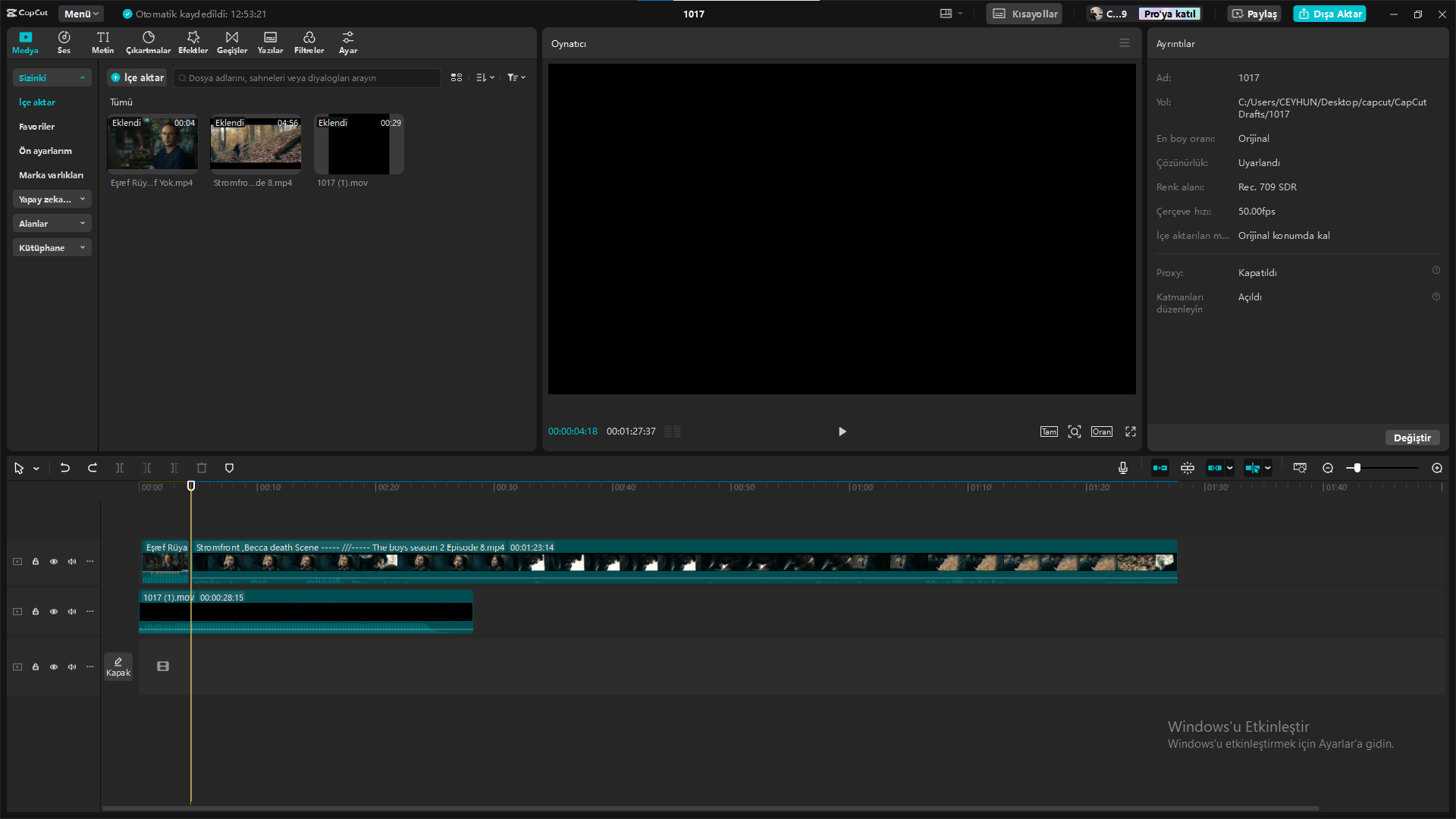1456x819 pixels.
Task: Start voice recording with microphone icon
Action: tap(1123, 468)
